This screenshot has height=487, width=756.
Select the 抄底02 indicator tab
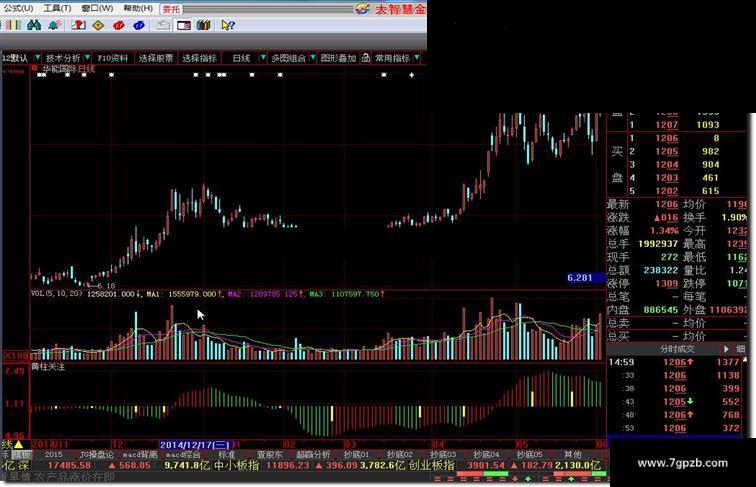pos(400,455)
